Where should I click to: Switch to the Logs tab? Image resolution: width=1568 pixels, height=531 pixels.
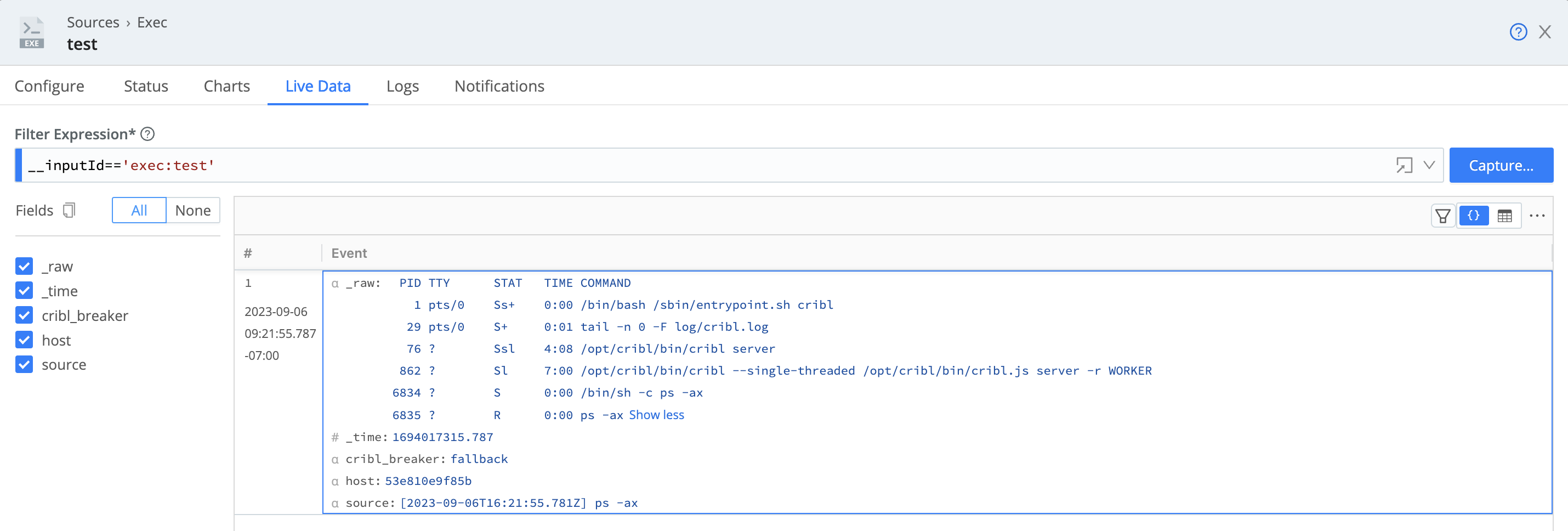coord(402,86)
